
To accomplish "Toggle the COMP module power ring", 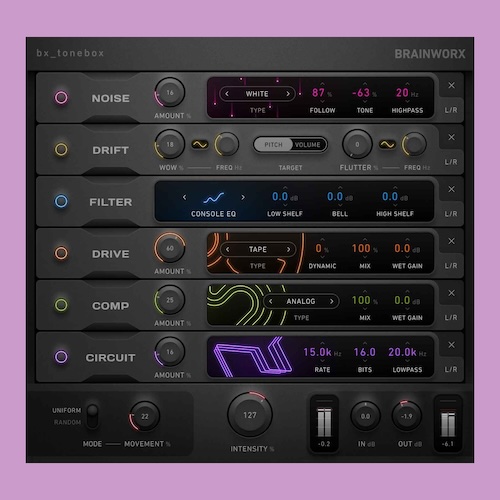I will click(x=61, y=305).
